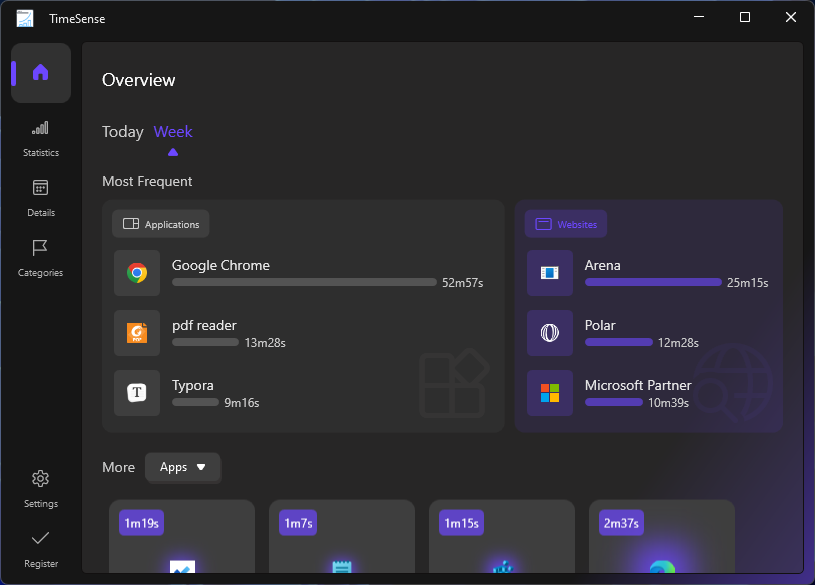Screen dimensions: 815x585
Task: Open the Apps dropdown next to More
Action: click(x=183, y=467)
